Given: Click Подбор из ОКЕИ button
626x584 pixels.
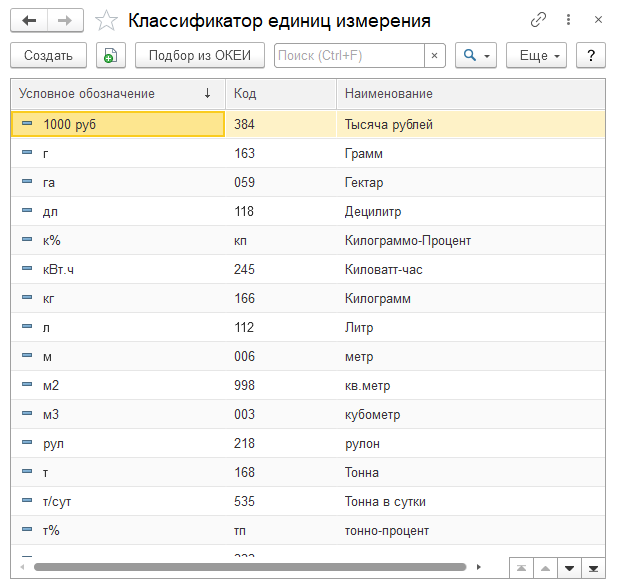Looking at the screenshot, I should (x=200, y=55).
